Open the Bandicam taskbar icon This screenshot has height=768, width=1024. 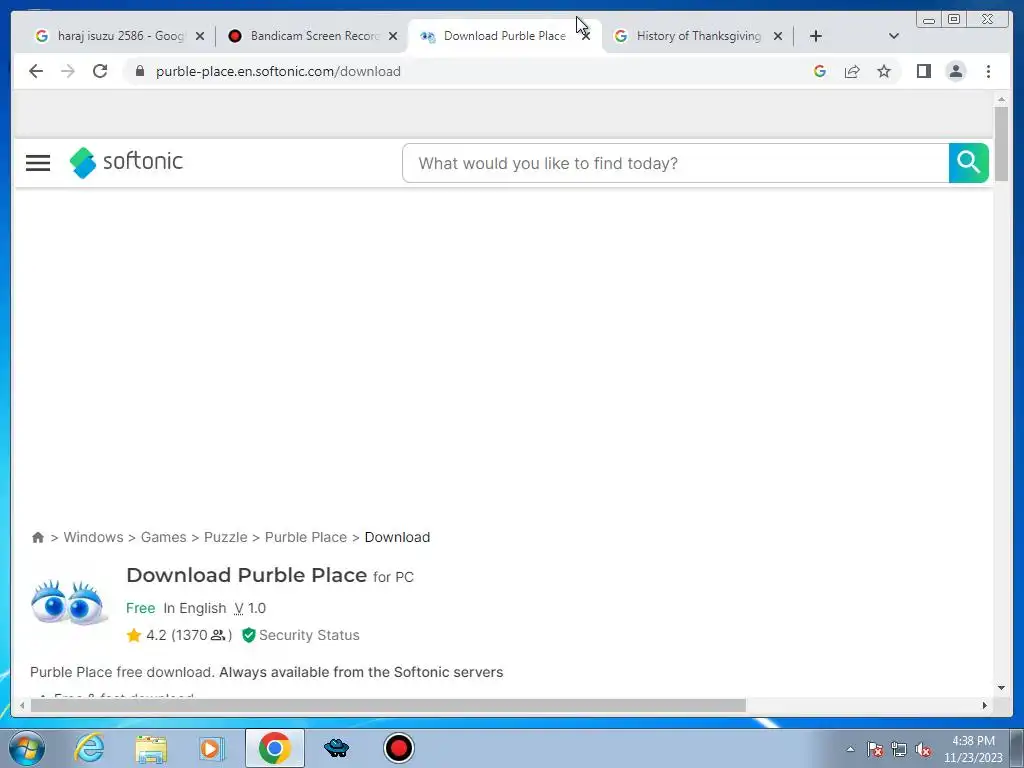398,748
